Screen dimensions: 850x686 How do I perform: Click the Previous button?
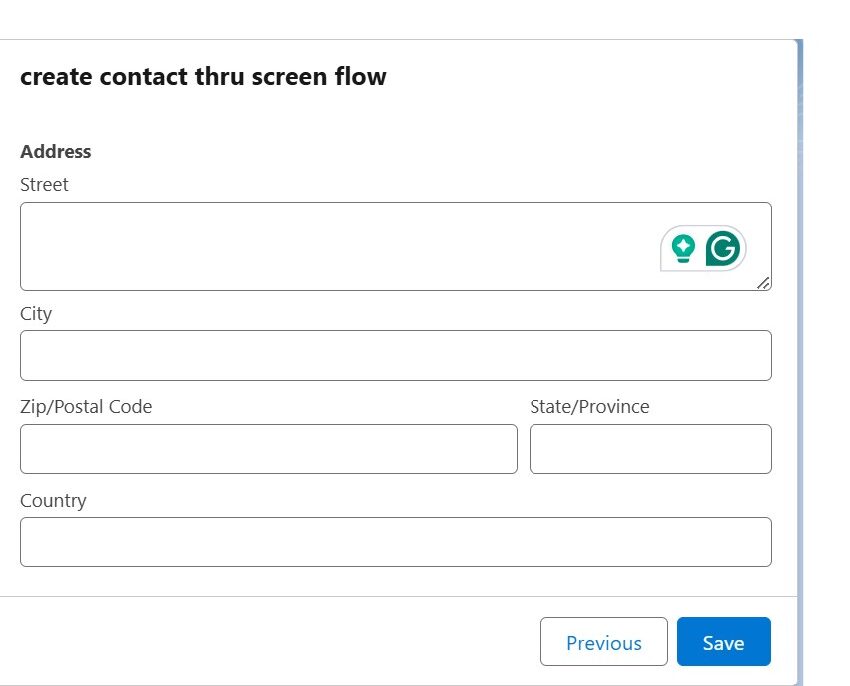click(603, 642)
